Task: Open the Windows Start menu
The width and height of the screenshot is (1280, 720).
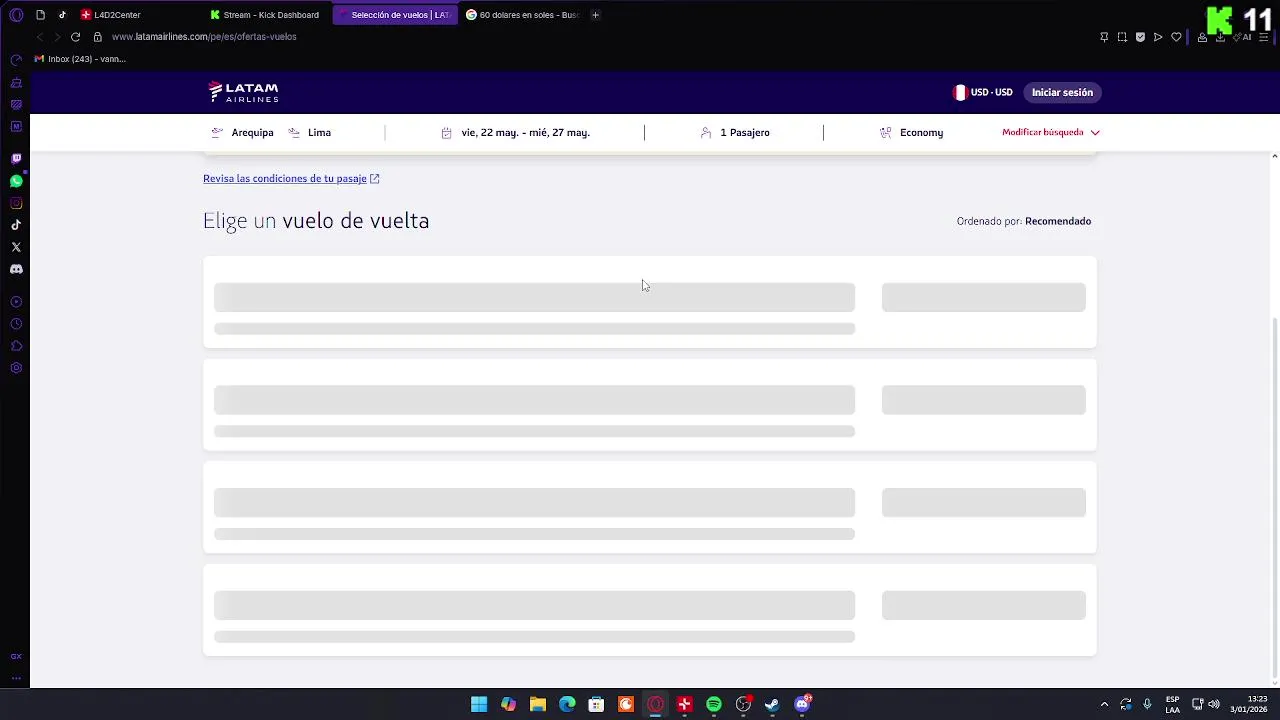Action: tap(479, 705)
